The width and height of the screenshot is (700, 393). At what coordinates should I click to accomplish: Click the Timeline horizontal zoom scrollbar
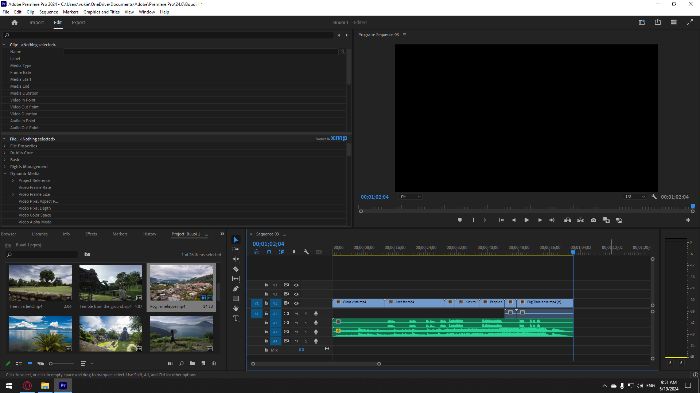click(316, 364)
